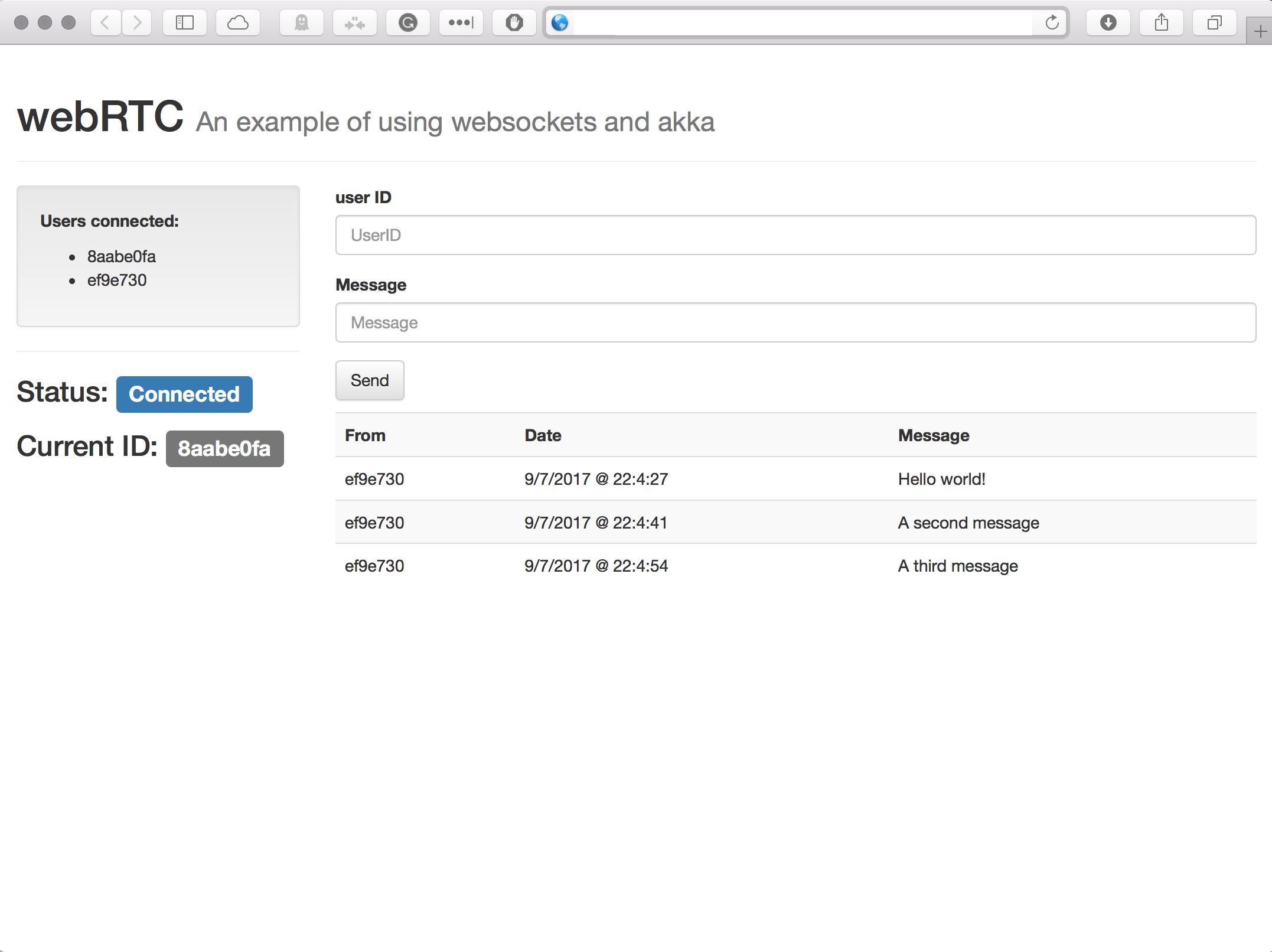
Task: Click the forward navigation arrow
Action: pyautogui.click(x=137, y=22)
